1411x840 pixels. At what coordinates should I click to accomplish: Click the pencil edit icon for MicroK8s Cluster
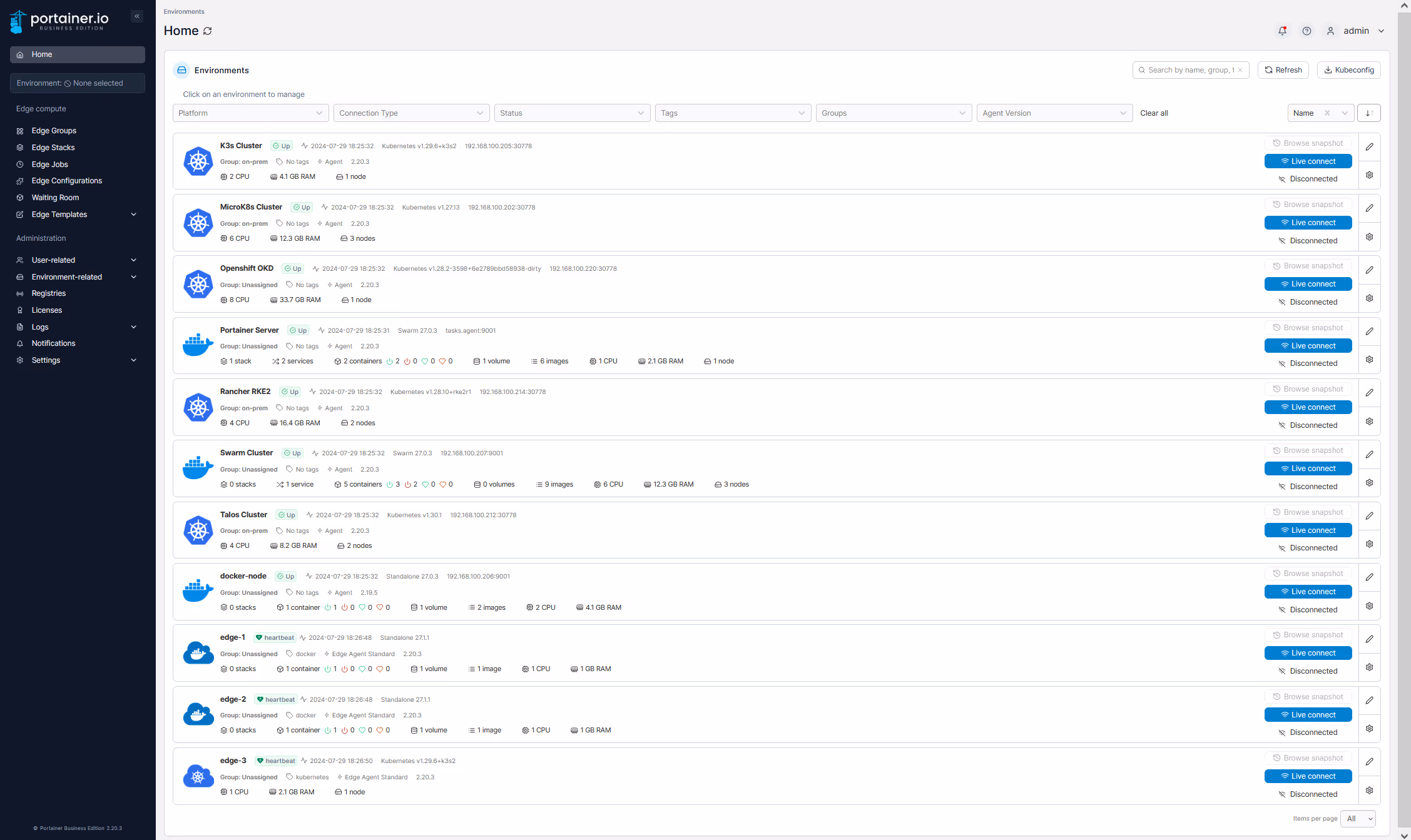click(x=1369, y=208)
